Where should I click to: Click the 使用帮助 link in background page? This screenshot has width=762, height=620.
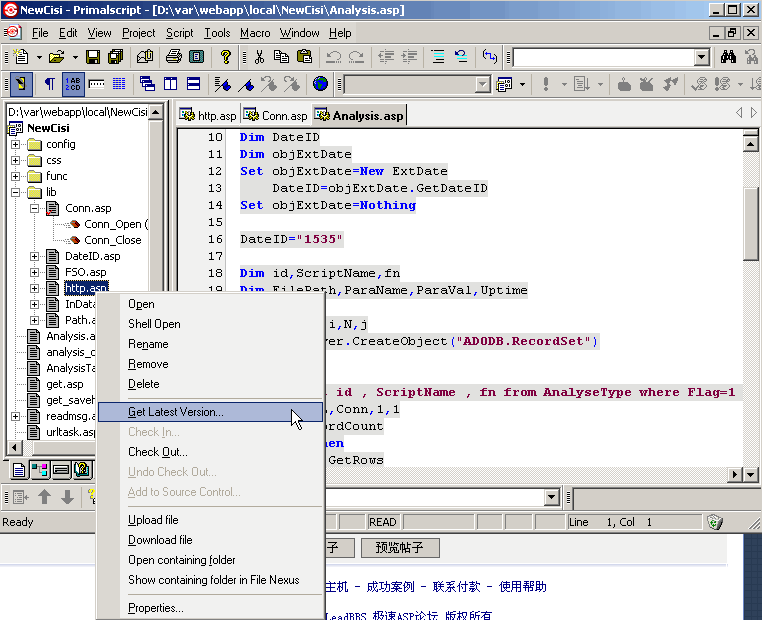point(522,586)
